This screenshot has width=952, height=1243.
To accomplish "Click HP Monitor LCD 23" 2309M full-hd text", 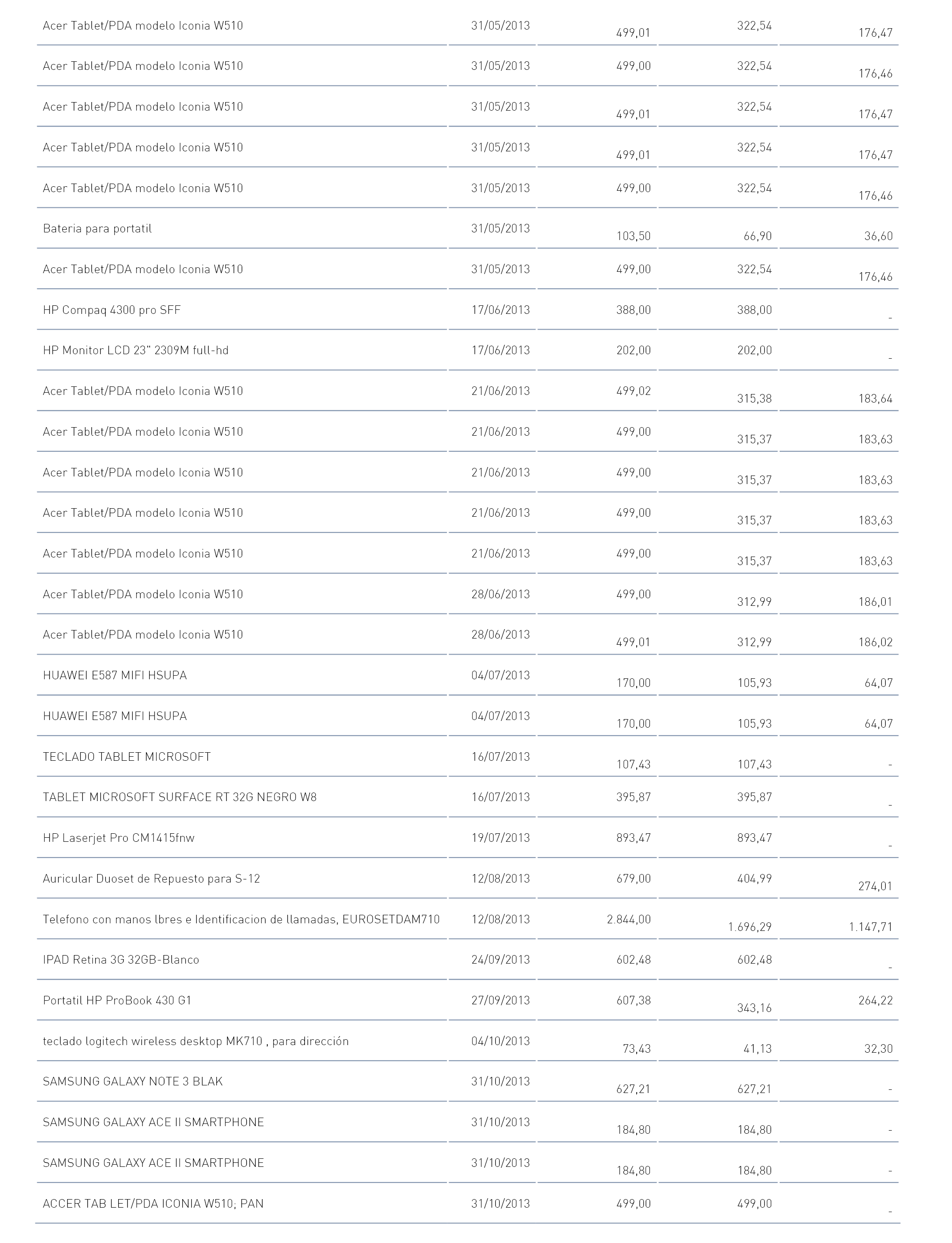I will [135, 351].
